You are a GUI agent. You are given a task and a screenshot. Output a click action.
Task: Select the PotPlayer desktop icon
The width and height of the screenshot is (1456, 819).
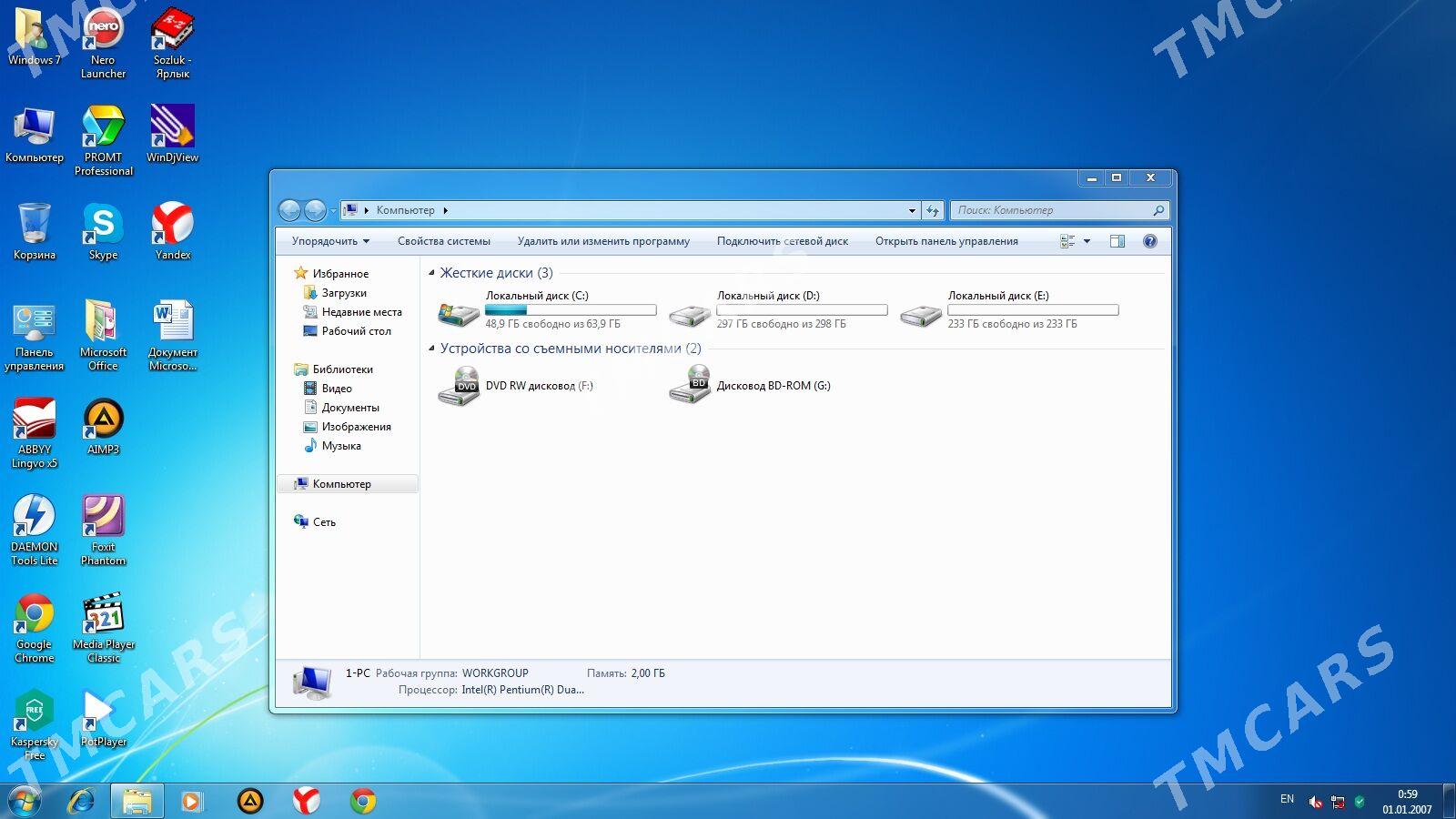[x=103, y=718]
